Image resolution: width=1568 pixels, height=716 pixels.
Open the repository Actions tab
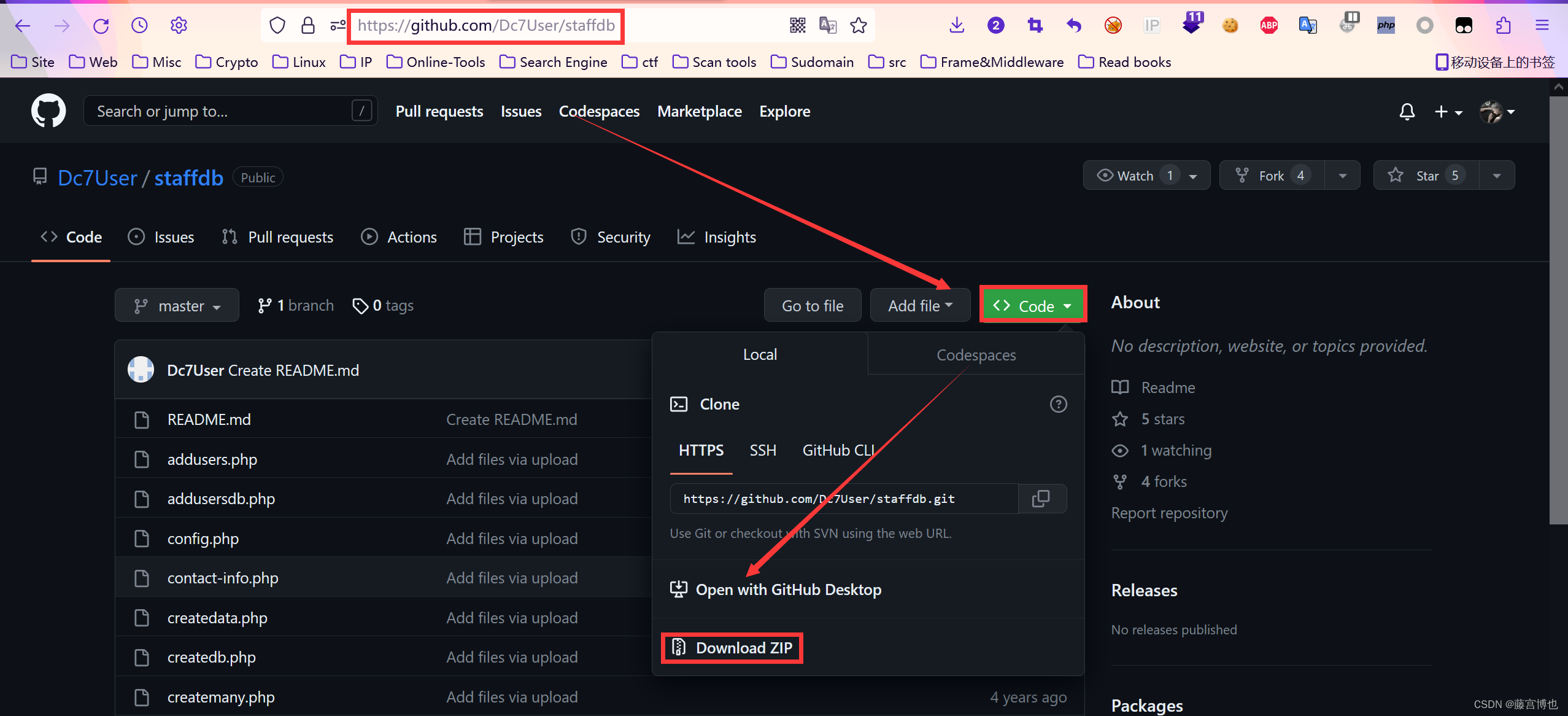(399, 237)
